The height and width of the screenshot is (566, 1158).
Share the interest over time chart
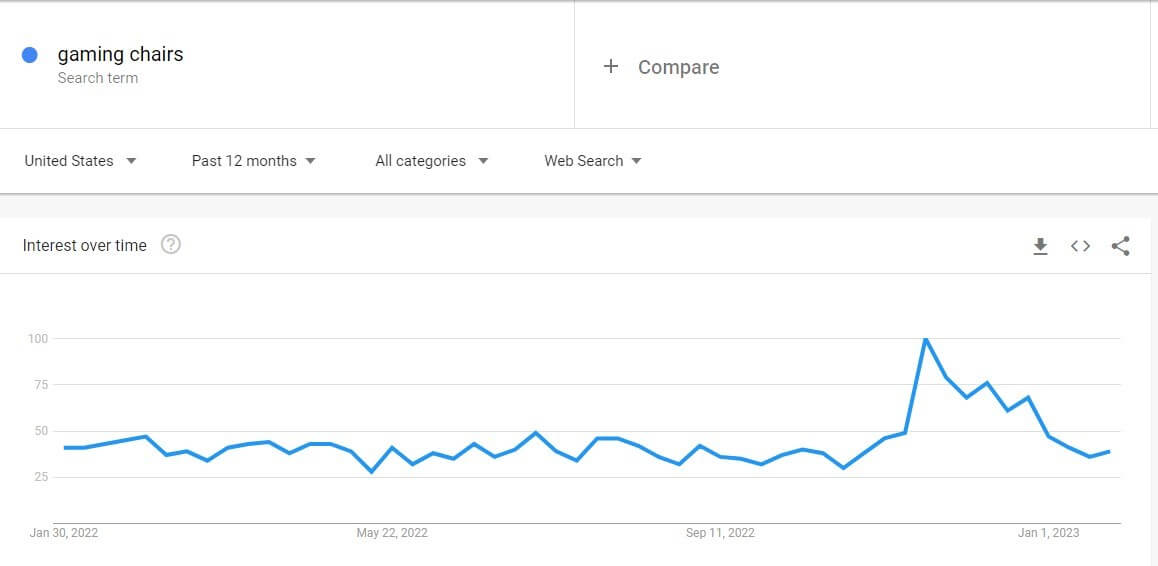click(x=1120, y=246)
